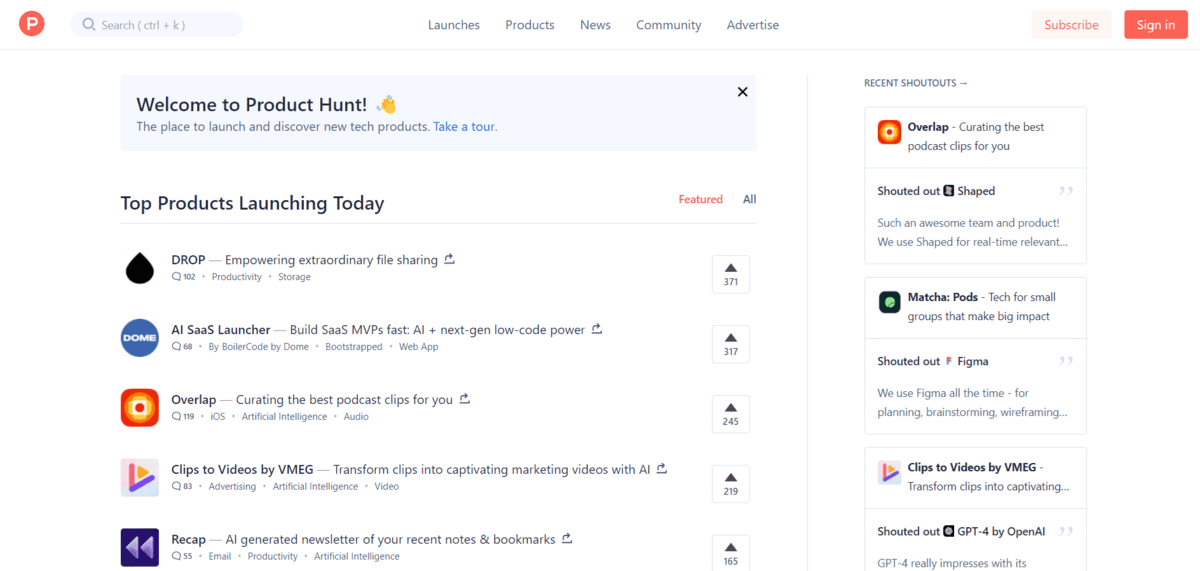
Task: Open the Matcha: Pods icon in shoutouts
Action: (889, 302)
